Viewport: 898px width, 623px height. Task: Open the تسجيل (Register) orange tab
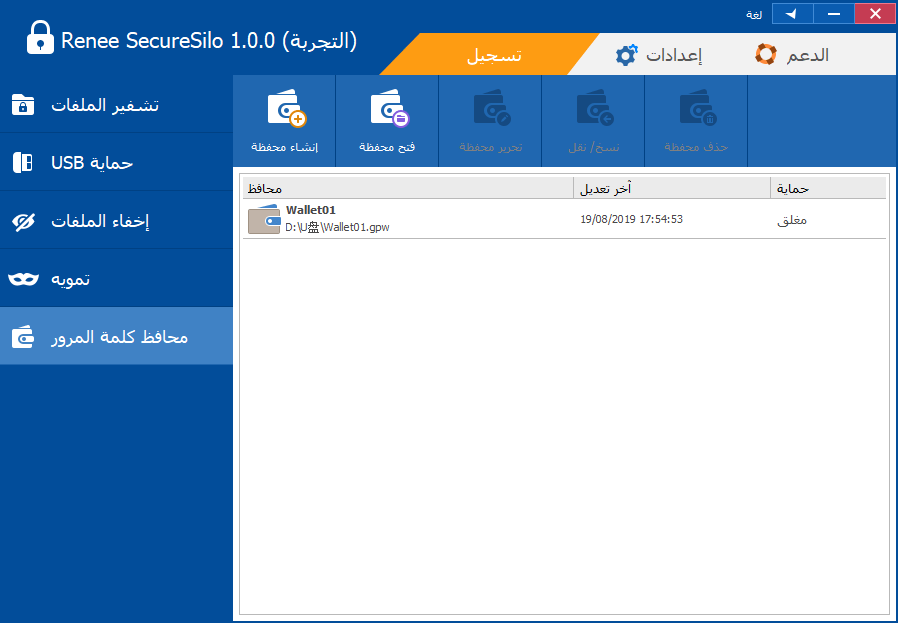pyautogui.click(x=489, y=54)
